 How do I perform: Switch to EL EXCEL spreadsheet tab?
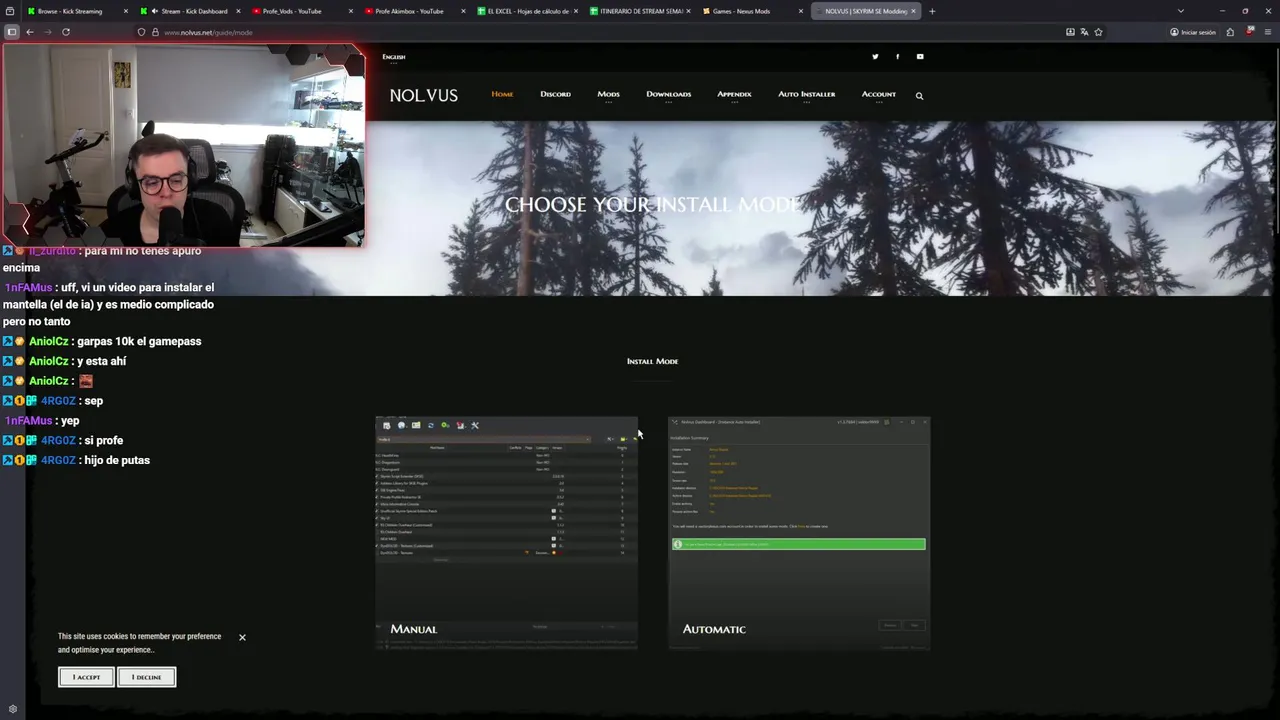(528, 11)
